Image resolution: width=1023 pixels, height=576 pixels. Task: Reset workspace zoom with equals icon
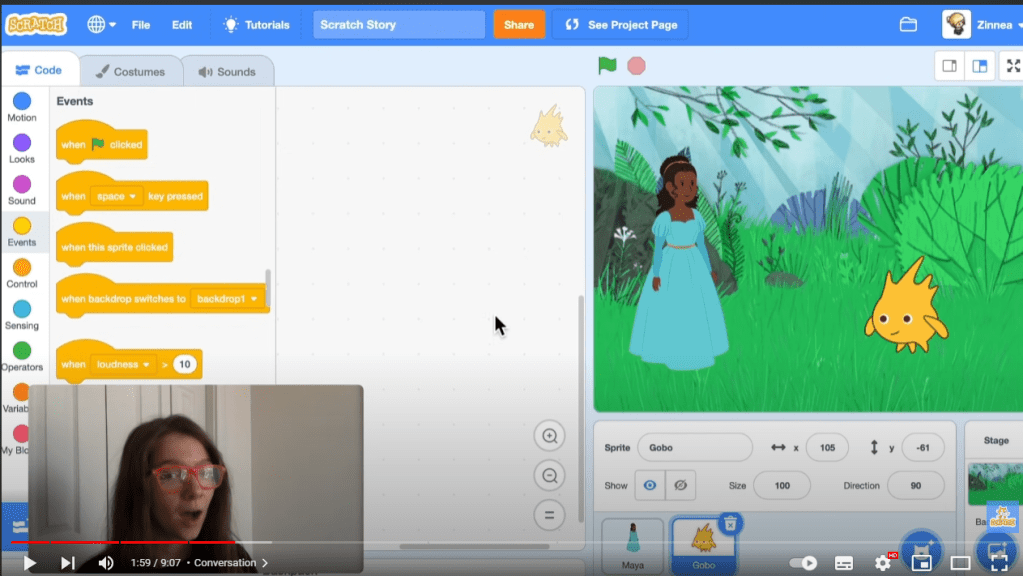click(x=549, y=516)
